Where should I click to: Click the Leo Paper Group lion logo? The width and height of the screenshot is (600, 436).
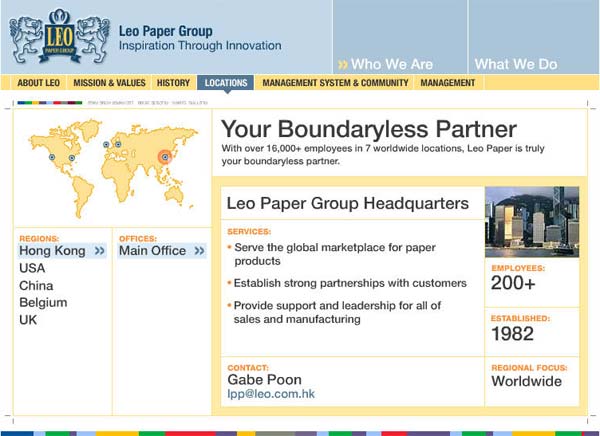pyautogui.click(x=58, y=37)
